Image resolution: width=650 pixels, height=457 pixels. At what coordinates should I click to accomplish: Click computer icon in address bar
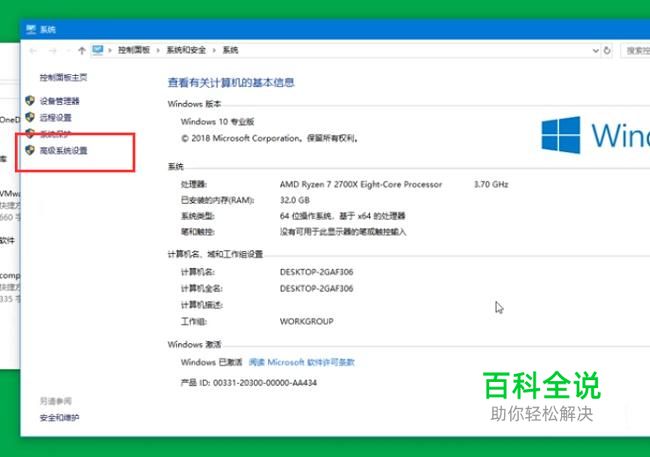[x=98, y=50]
